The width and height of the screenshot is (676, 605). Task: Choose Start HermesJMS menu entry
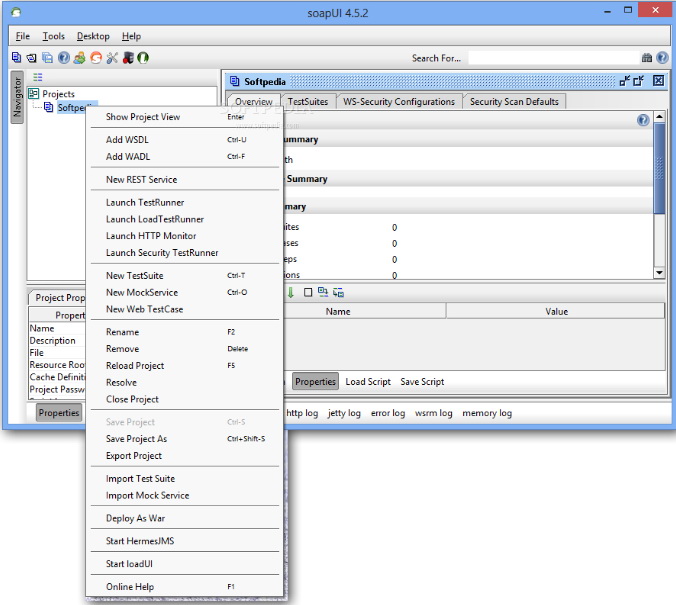point(185,541)
